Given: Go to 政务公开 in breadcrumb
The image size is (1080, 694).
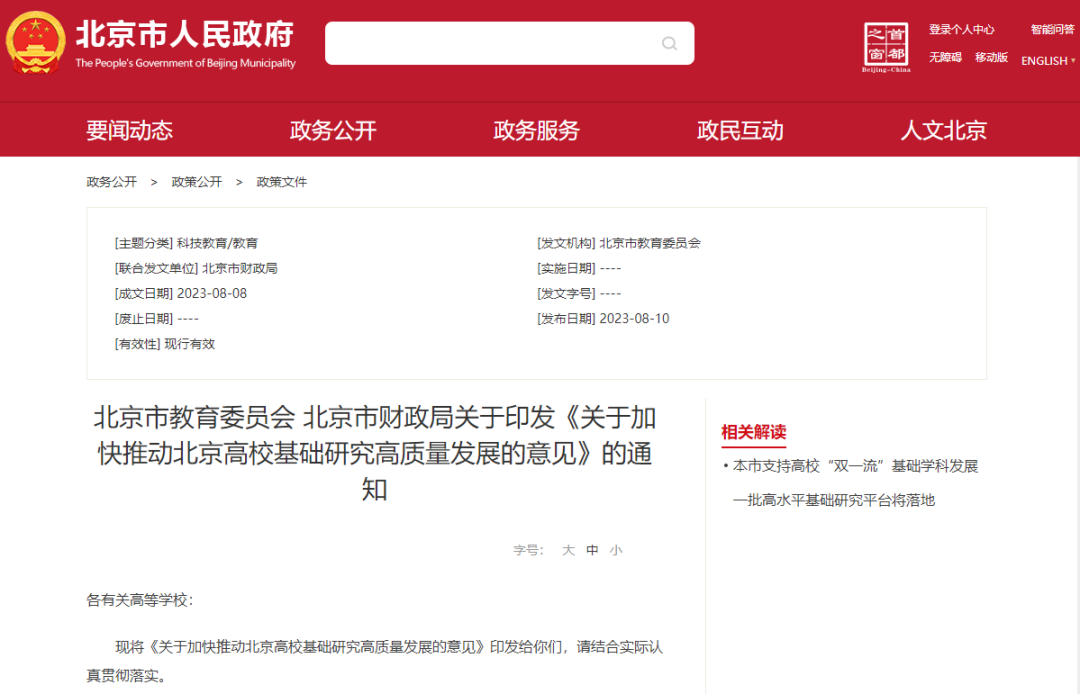Looking at the screenshot, I should [x=112, y=182].
